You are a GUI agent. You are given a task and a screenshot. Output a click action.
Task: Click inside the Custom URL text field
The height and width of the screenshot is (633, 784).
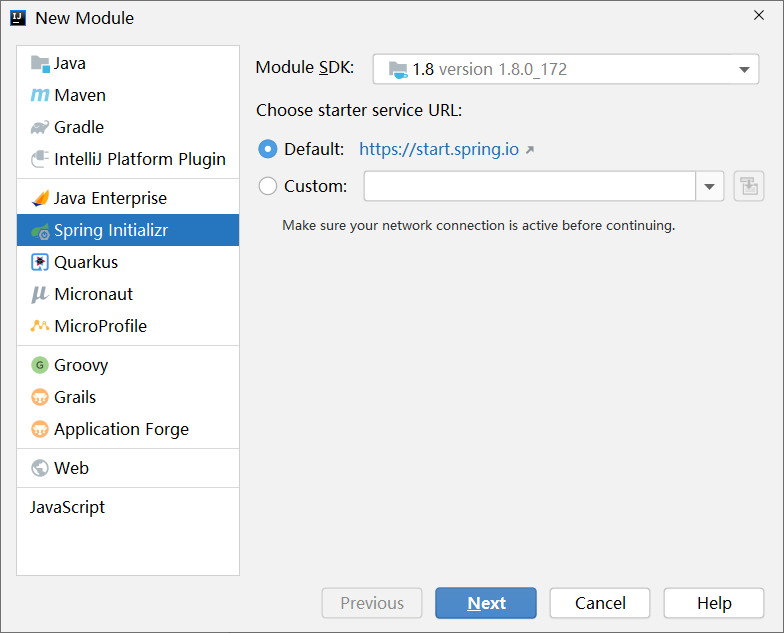(530, 186)
